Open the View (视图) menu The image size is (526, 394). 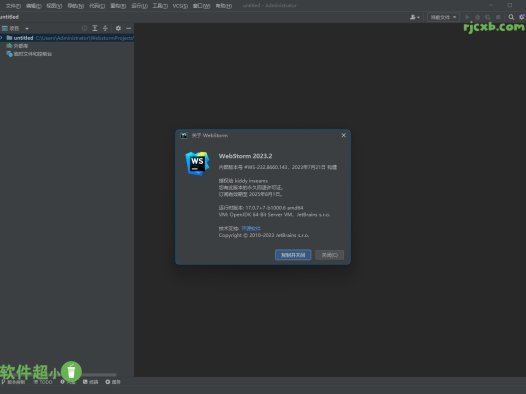54,6
